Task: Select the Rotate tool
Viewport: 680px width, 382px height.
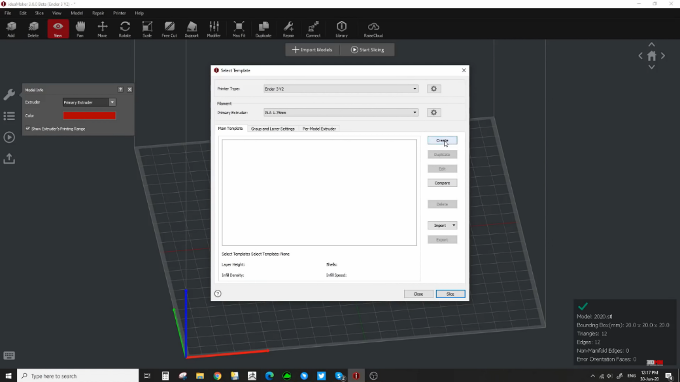Action: (125, 29)
